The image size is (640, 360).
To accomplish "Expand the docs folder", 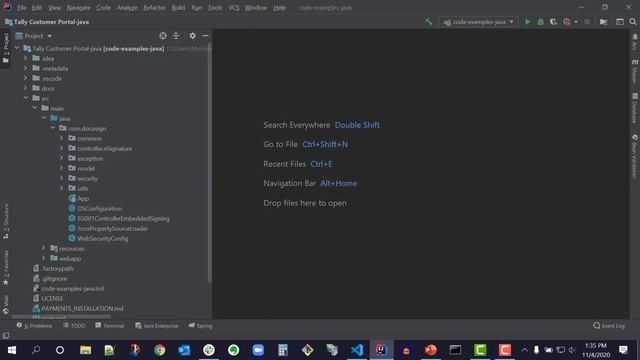I will 26,88.
